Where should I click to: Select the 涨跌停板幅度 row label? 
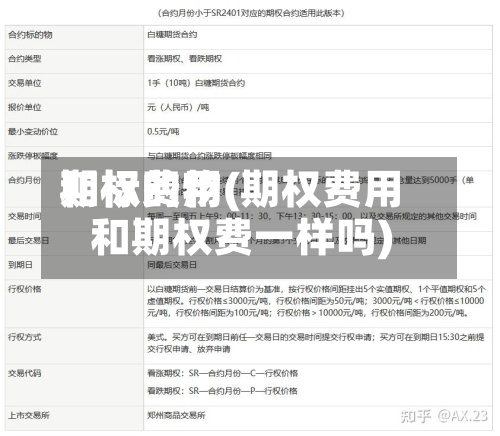click(x=33, y=155)
